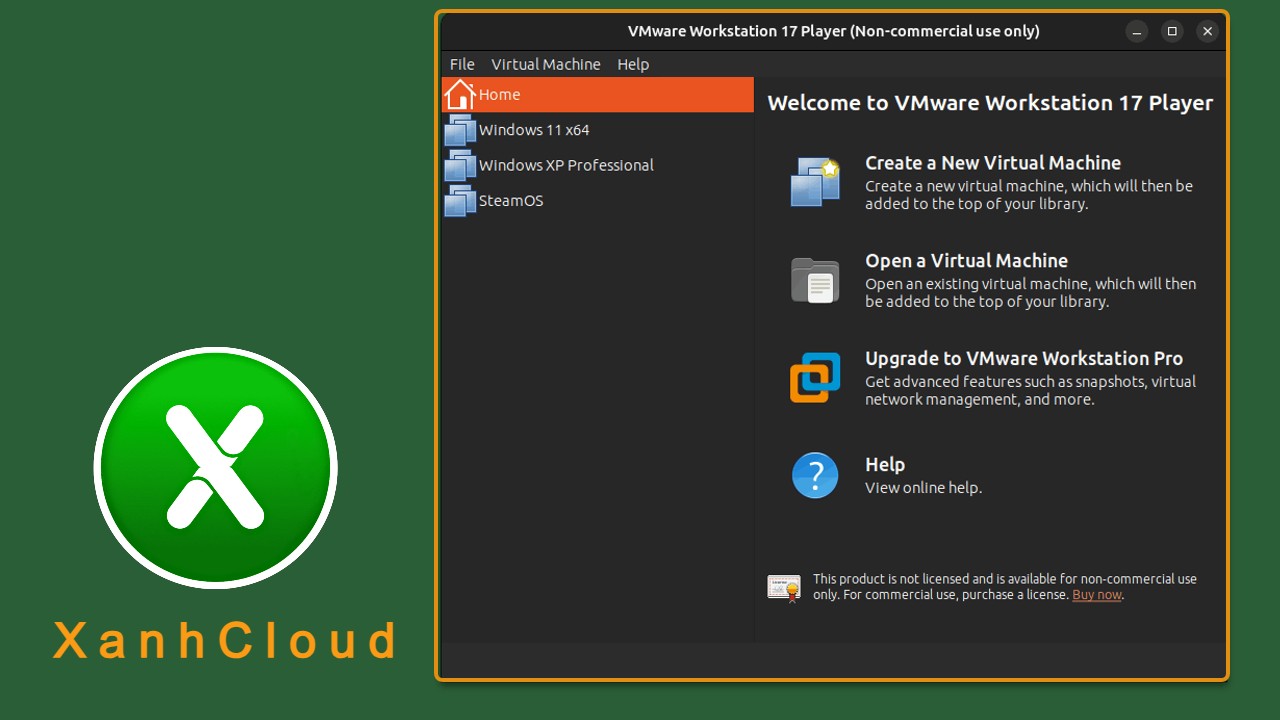The height and width of the screenshot is (720, 1280).
Task: Close the VMware Player window
Action: coord(1207,31)
